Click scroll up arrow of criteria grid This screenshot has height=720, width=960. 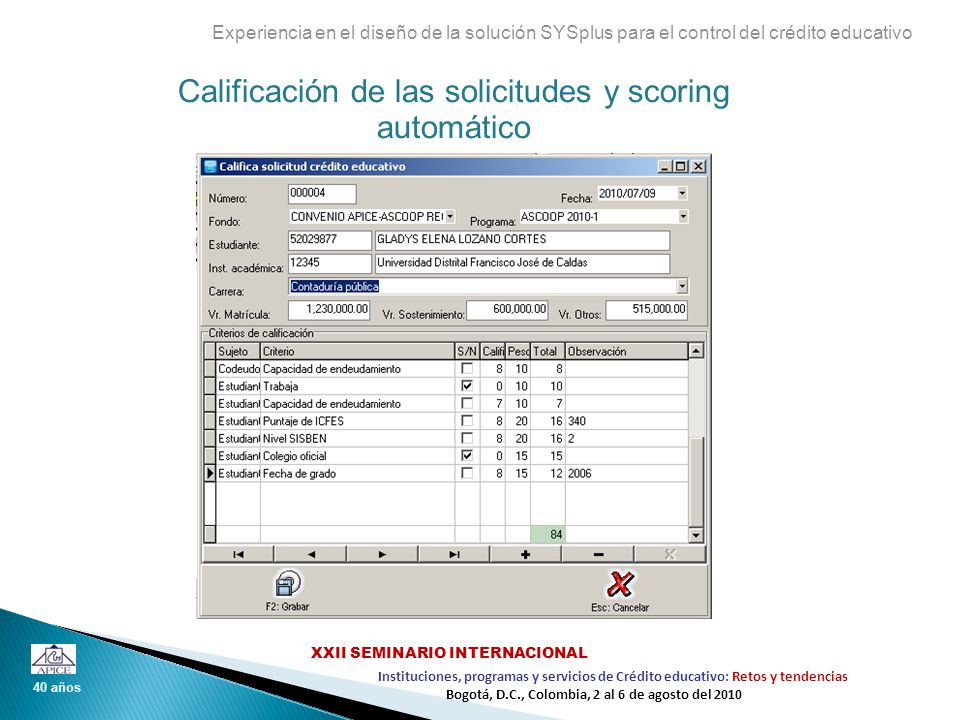coord(696,351)
